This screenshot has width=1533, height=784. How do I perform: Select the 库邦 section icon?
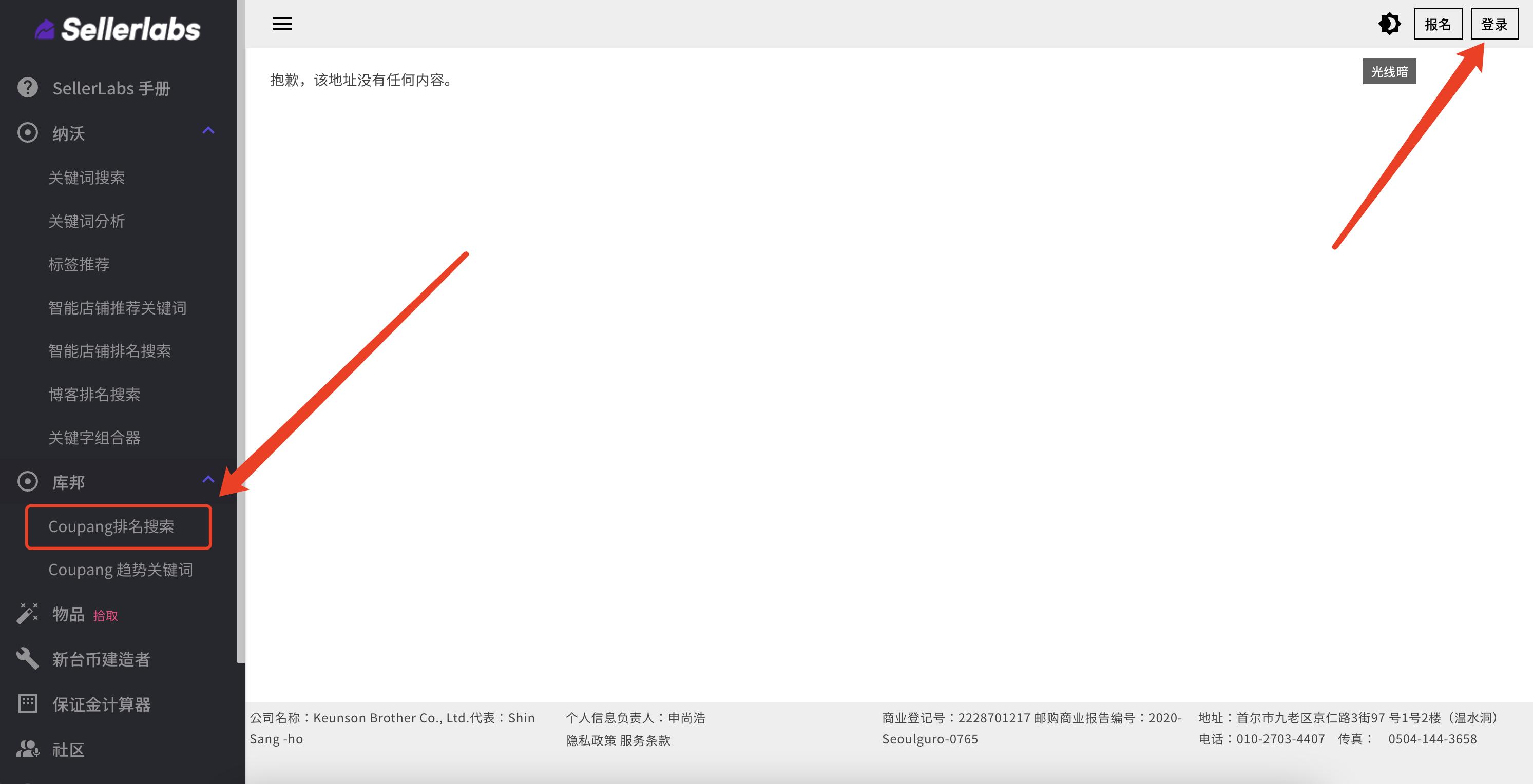pyautogui.click(x=27, y=481)
